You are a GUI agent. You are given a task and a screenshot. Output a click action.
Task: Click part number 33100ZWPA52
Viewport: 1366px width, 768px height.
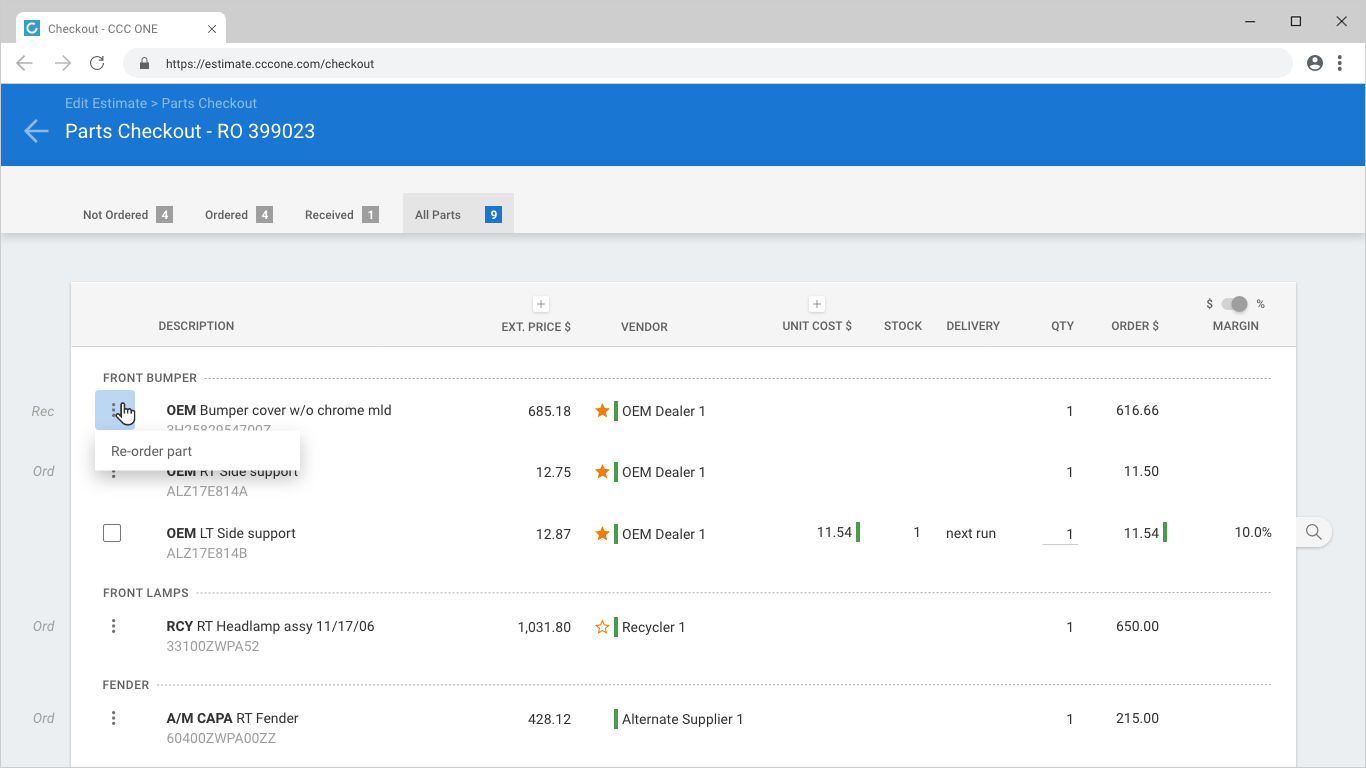(x=213, y=646)
